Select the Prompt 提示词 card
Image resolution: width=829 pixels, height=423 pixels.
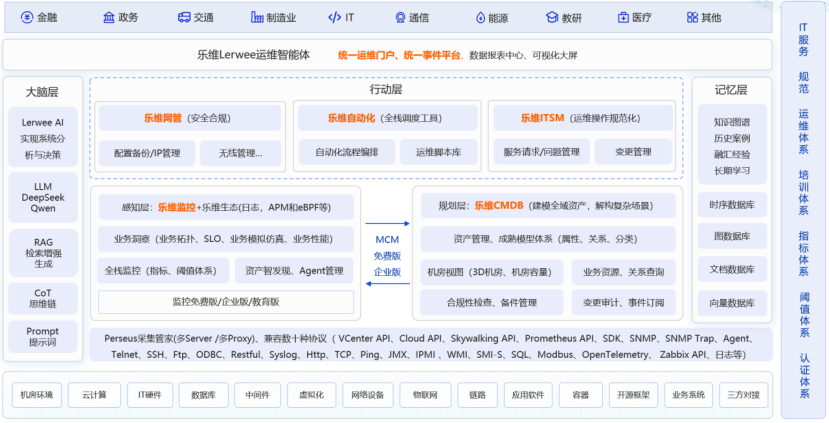[43, 337]
